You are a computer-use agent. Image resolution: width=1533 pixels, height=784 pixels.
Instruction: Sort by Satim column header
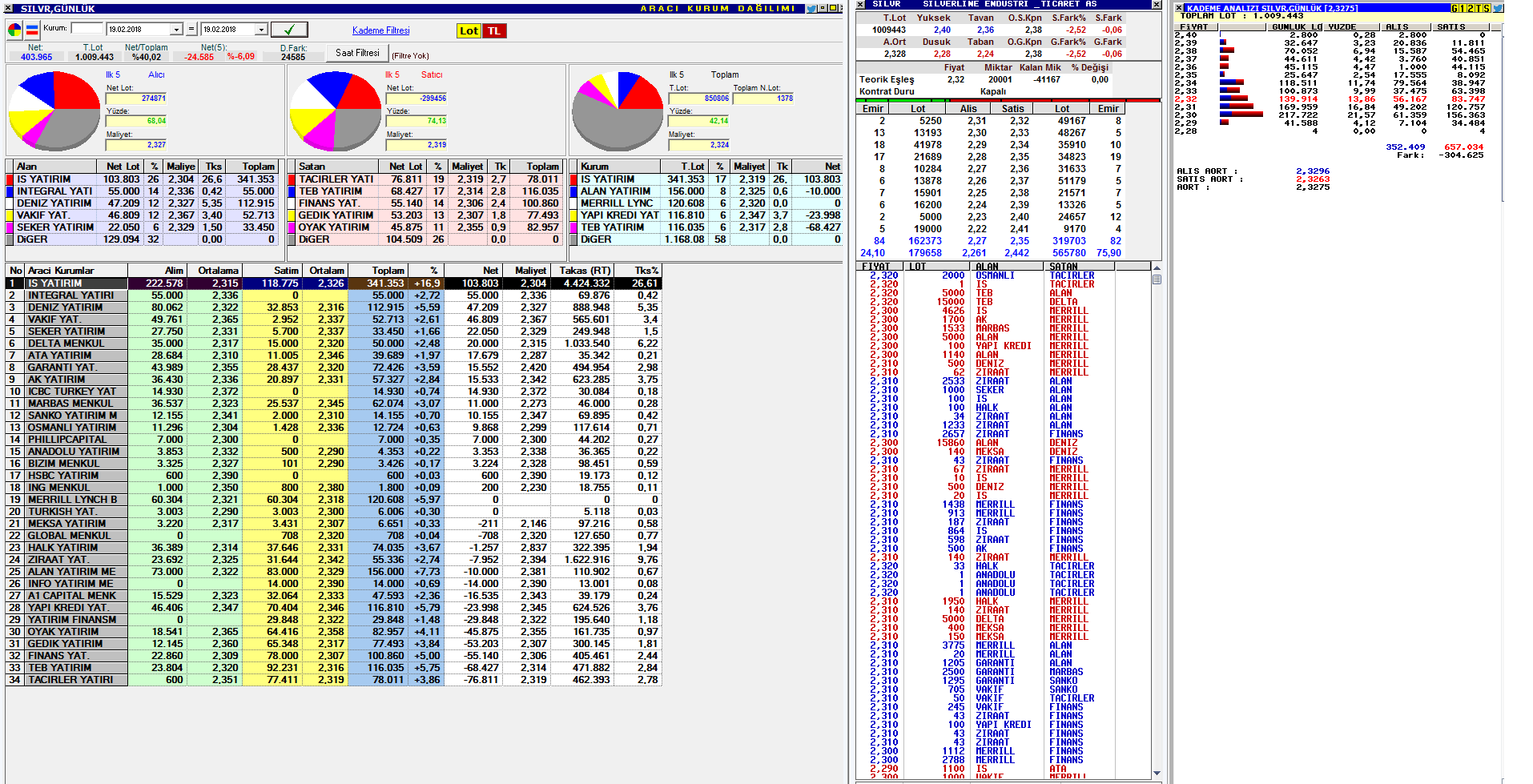click(272, 271)
